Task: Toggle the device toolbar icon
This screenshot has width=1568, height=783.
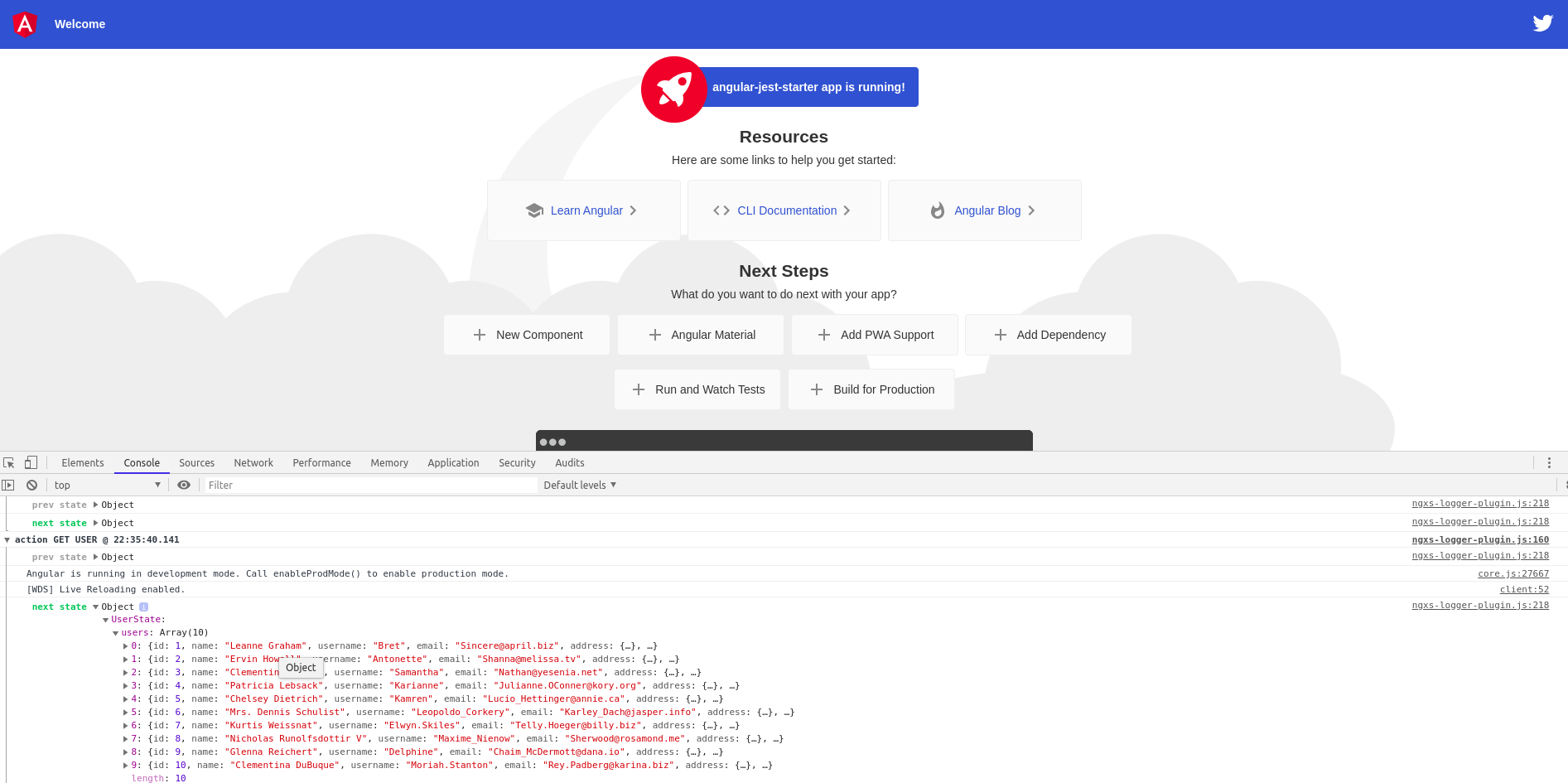Action: 31,462
